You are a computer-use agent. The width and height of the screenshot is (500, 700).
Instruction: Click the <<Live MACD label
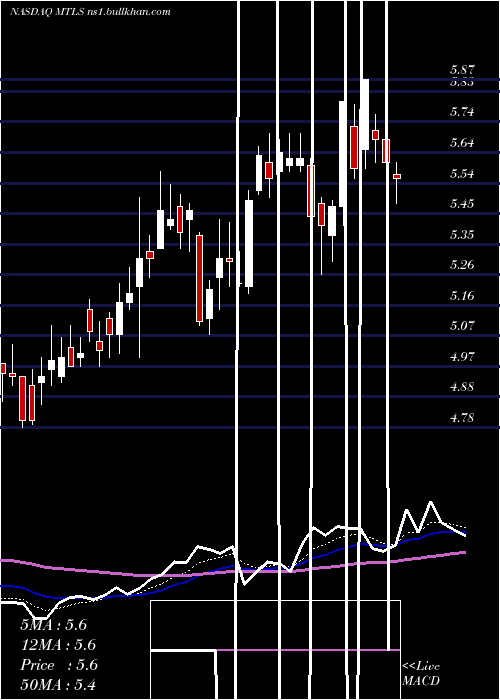pos(421,673)
